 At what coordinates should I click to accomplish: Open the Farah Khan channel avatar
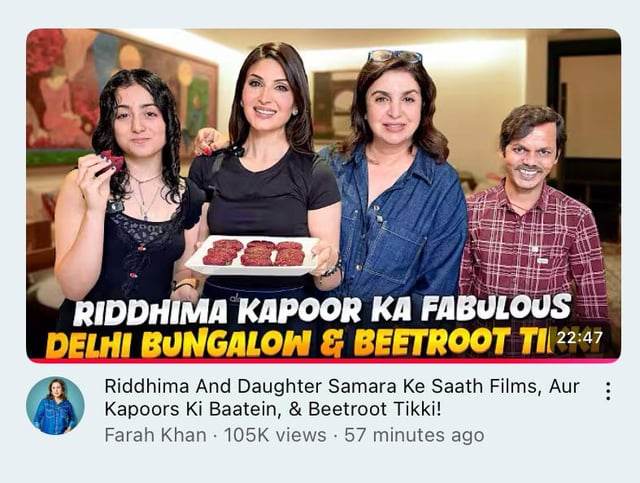pyautogui.click(x=56, y=406)
